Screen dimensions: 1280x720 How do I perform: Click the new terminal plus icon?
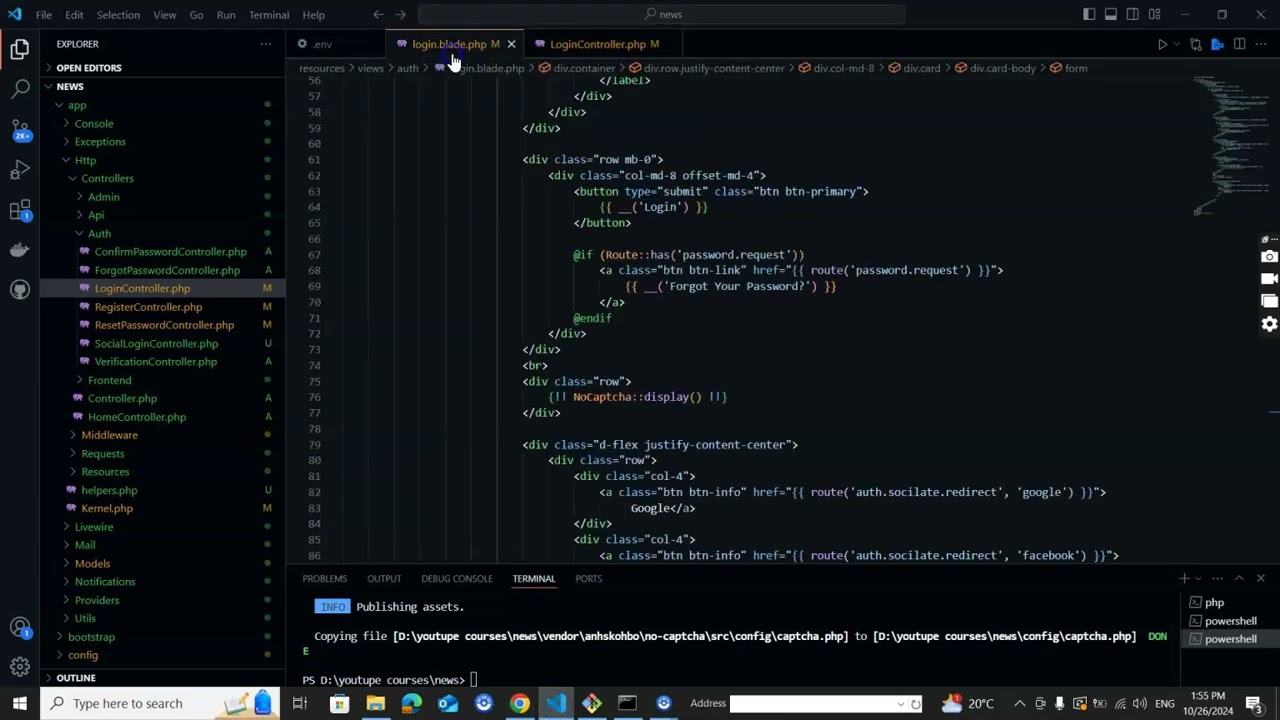click(1184, 578)
